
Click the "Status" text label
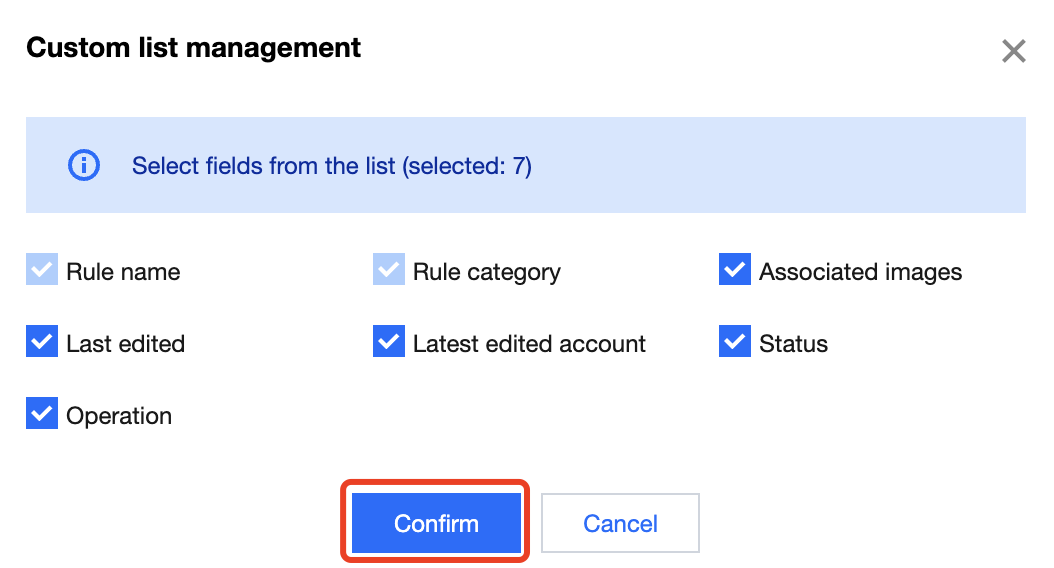pos(793,344)
